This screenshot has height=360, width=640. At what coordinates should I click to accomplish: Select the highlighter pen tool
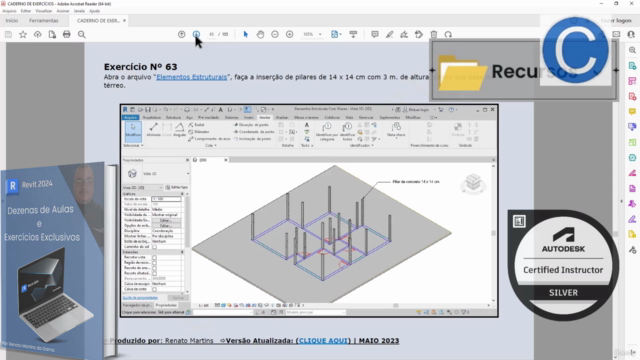point(389,35)
